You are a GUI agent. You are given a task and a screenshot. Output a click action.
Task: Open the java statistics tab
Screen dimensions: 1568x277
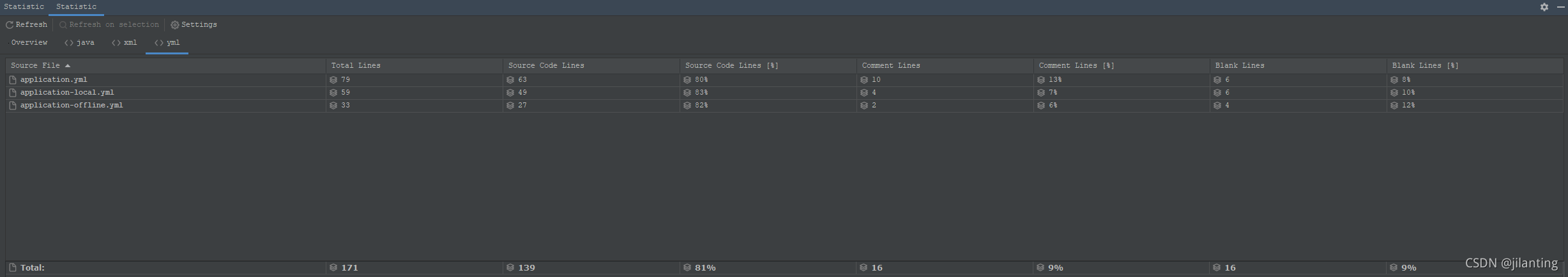[80, 43]
